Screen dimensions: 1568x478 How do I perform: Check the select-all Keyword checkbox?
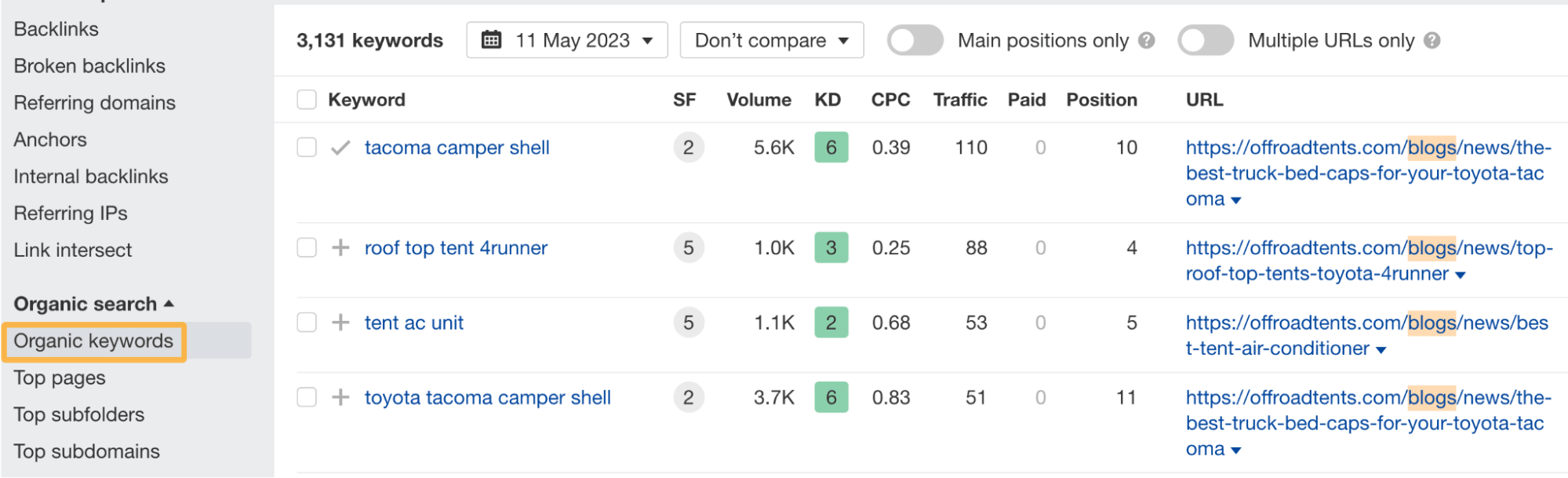[x=306, y=99]
